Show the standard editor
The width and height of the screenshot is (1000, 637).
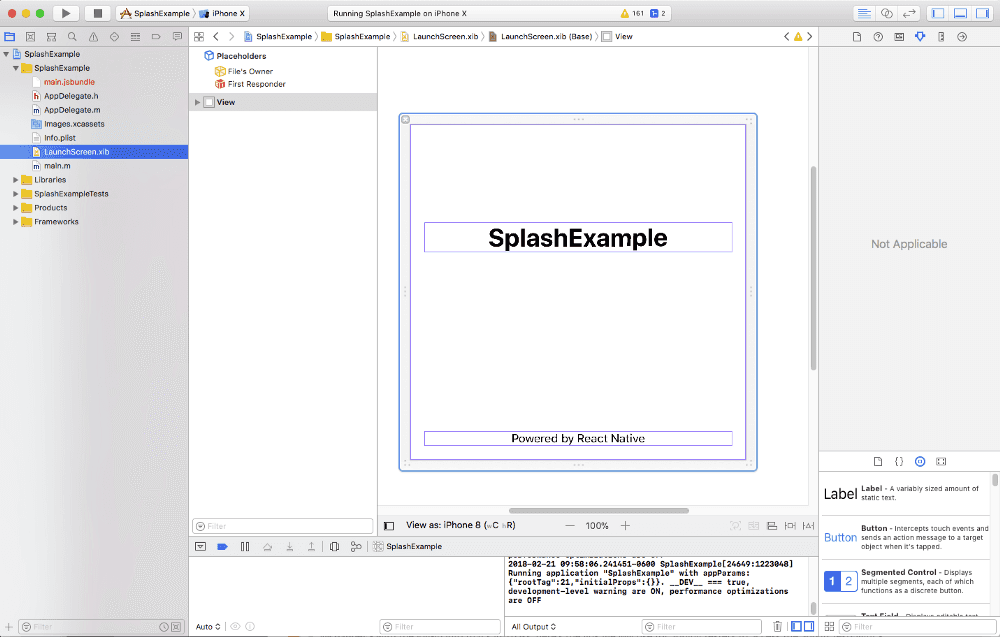click(x=864, y=13)
